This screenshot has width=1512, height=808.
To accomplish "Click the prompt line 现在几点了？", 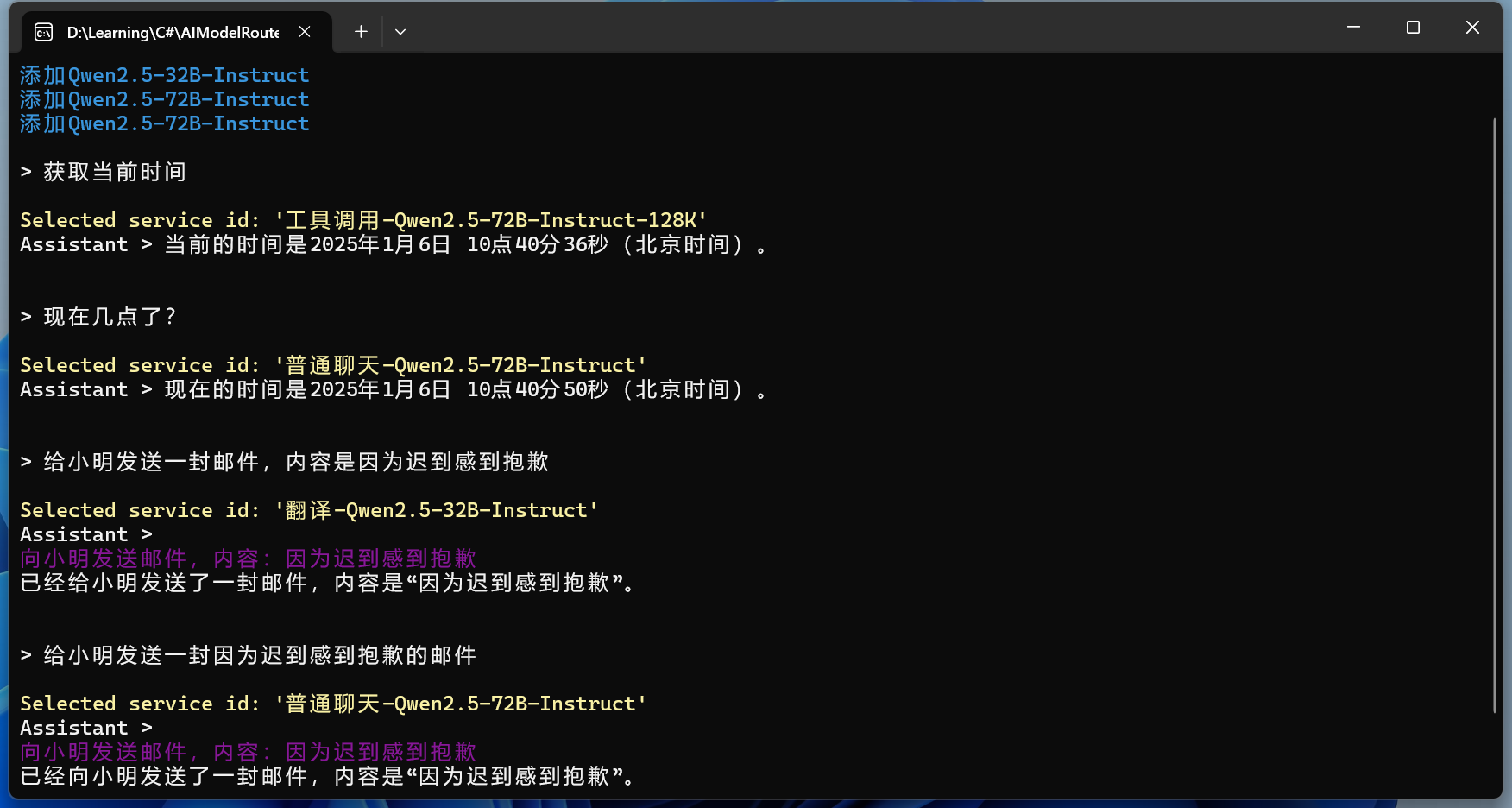I will (109, 318).
